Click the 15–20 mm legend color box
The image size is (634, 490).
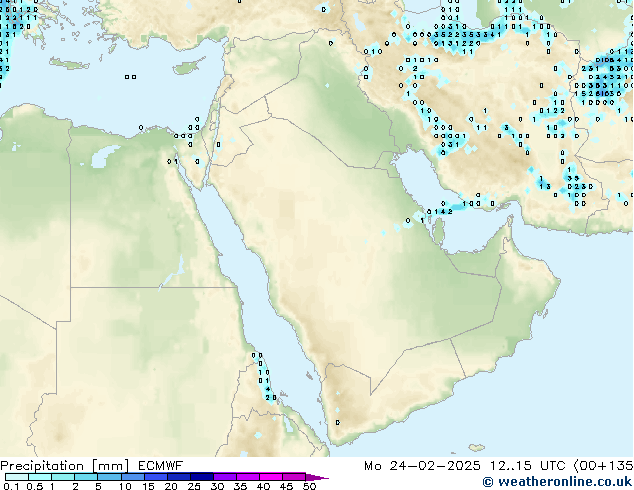(156, 477)
